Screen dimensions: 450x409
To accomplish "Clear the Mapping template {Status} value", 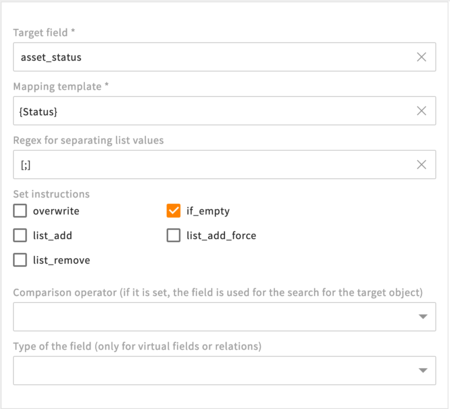I will pos(421,111).
